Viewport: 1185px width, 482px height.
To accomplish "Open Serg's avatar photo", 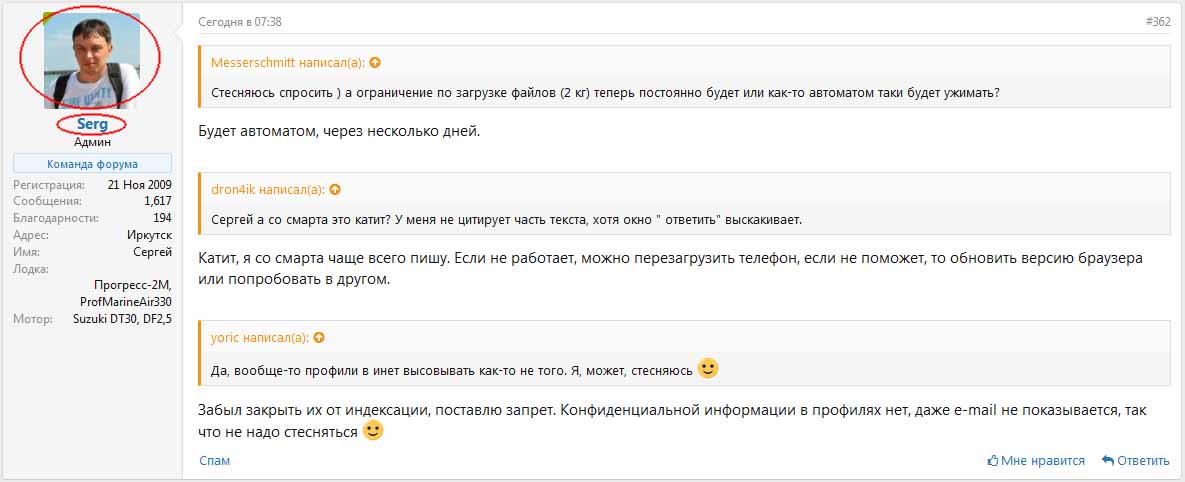I will [91, 59].
